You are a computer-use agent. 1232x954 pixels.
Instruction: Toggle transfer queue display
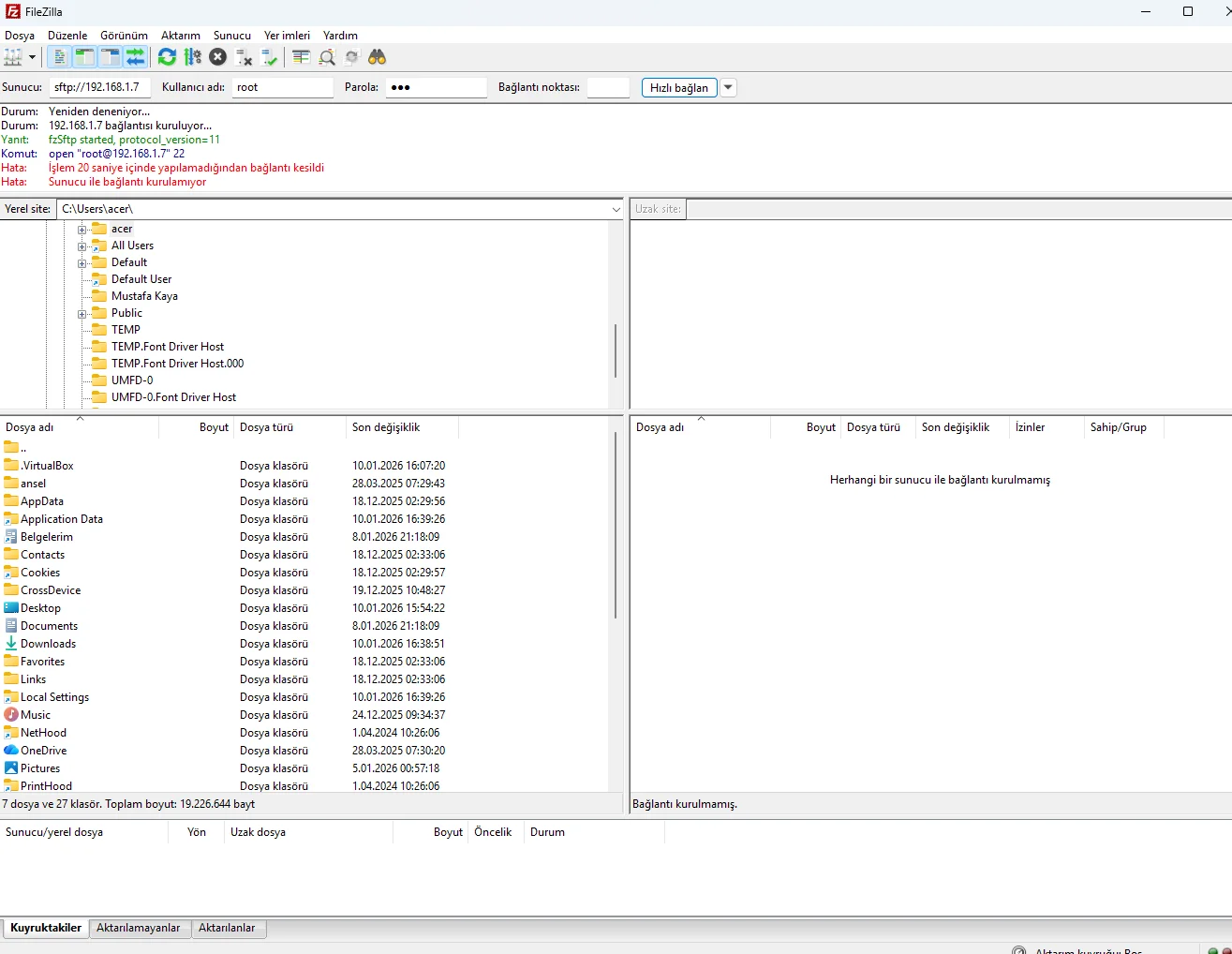[136, 57]
